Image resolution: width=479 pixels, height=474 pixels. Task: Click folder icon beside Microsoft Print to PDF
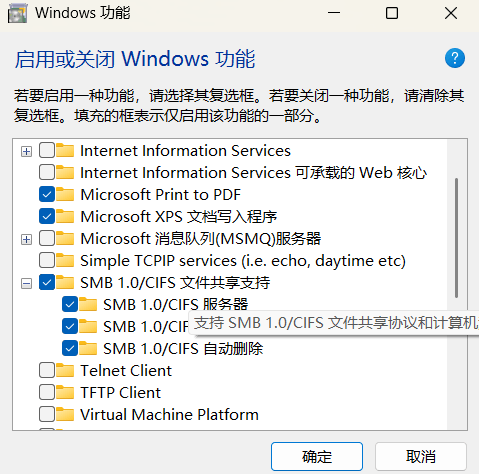[x=65, y=194]
